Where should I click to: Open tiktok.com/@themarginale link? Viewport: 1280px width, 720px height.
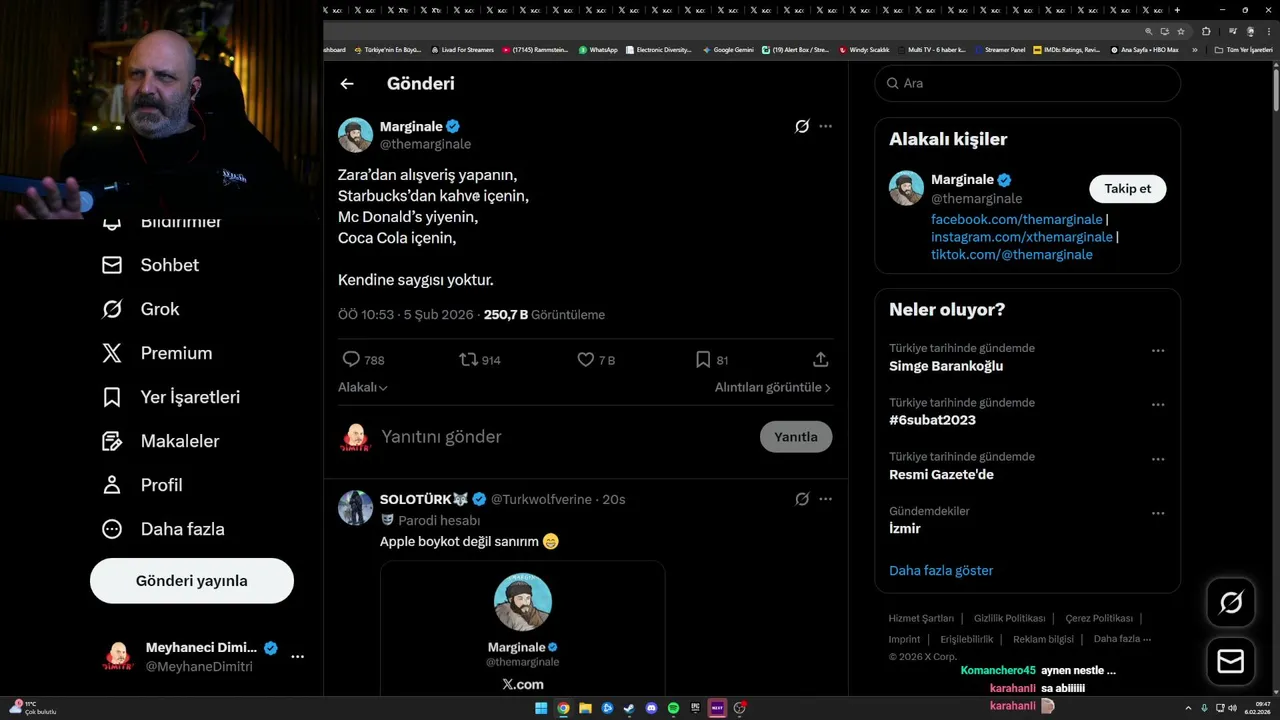(1012, 255)
